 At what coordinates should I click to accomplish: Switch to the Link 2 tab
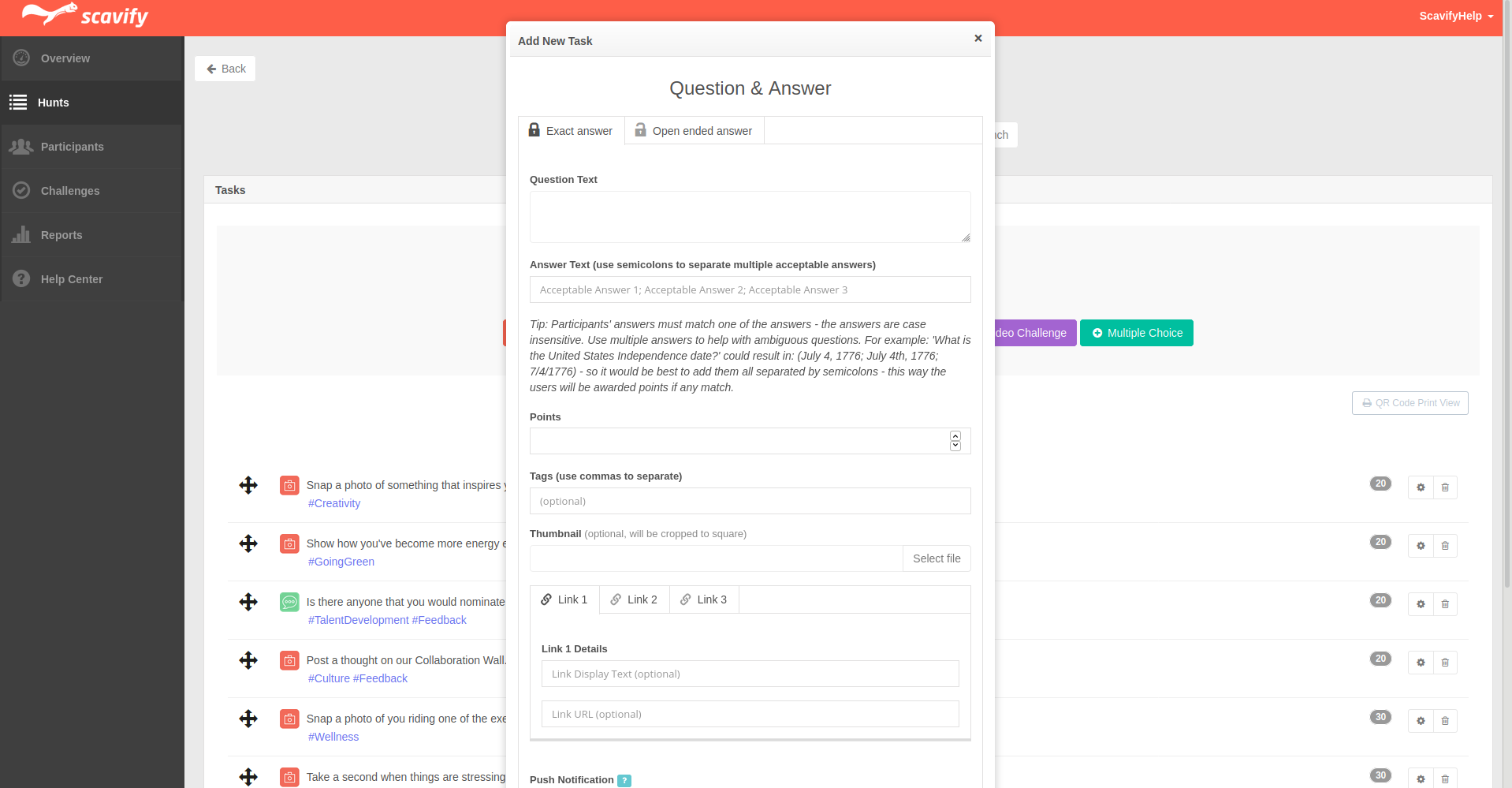[x=635, y=599]
